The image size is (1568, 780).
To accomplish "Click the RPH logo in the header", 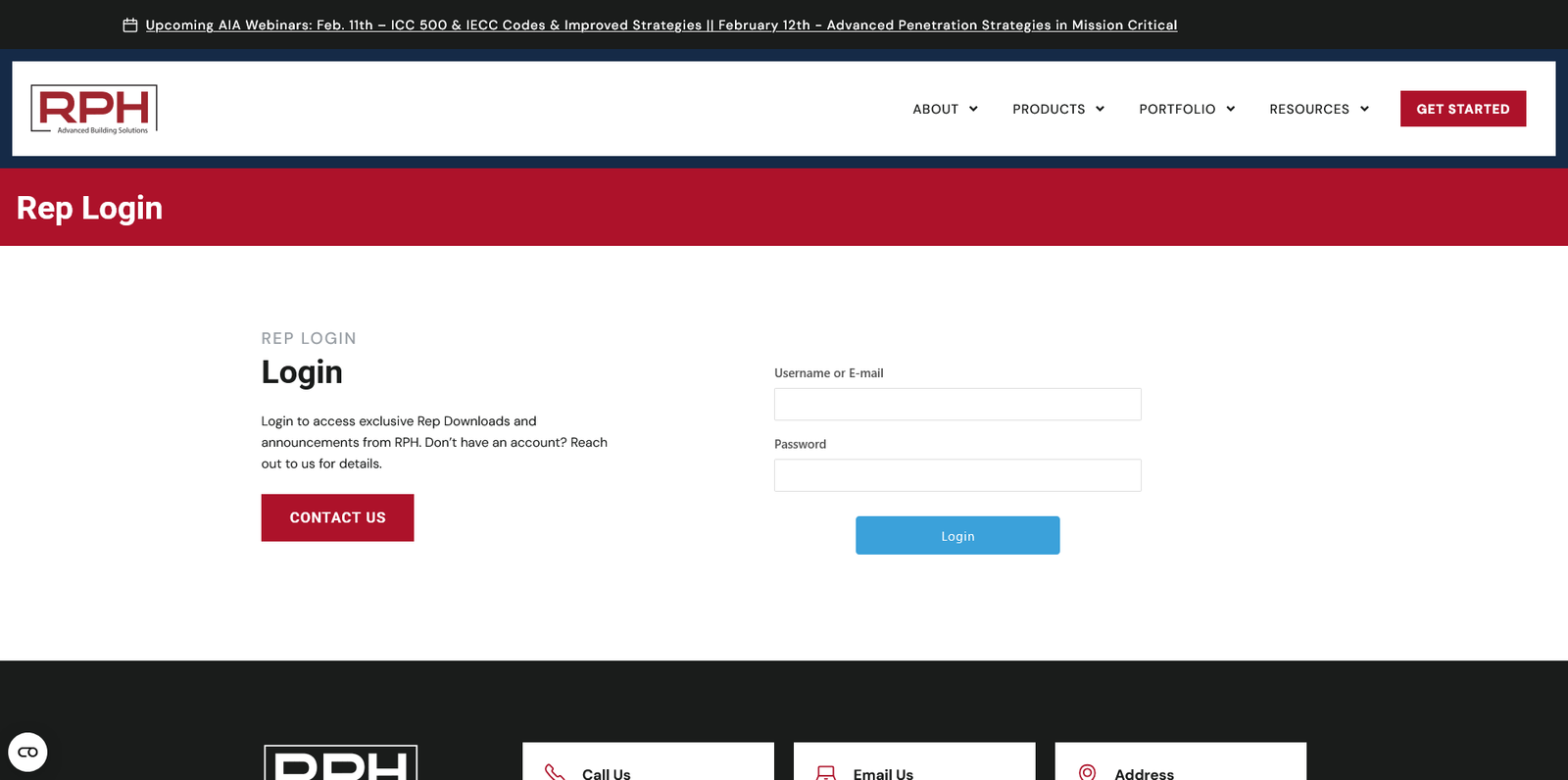I will [94, 109].
